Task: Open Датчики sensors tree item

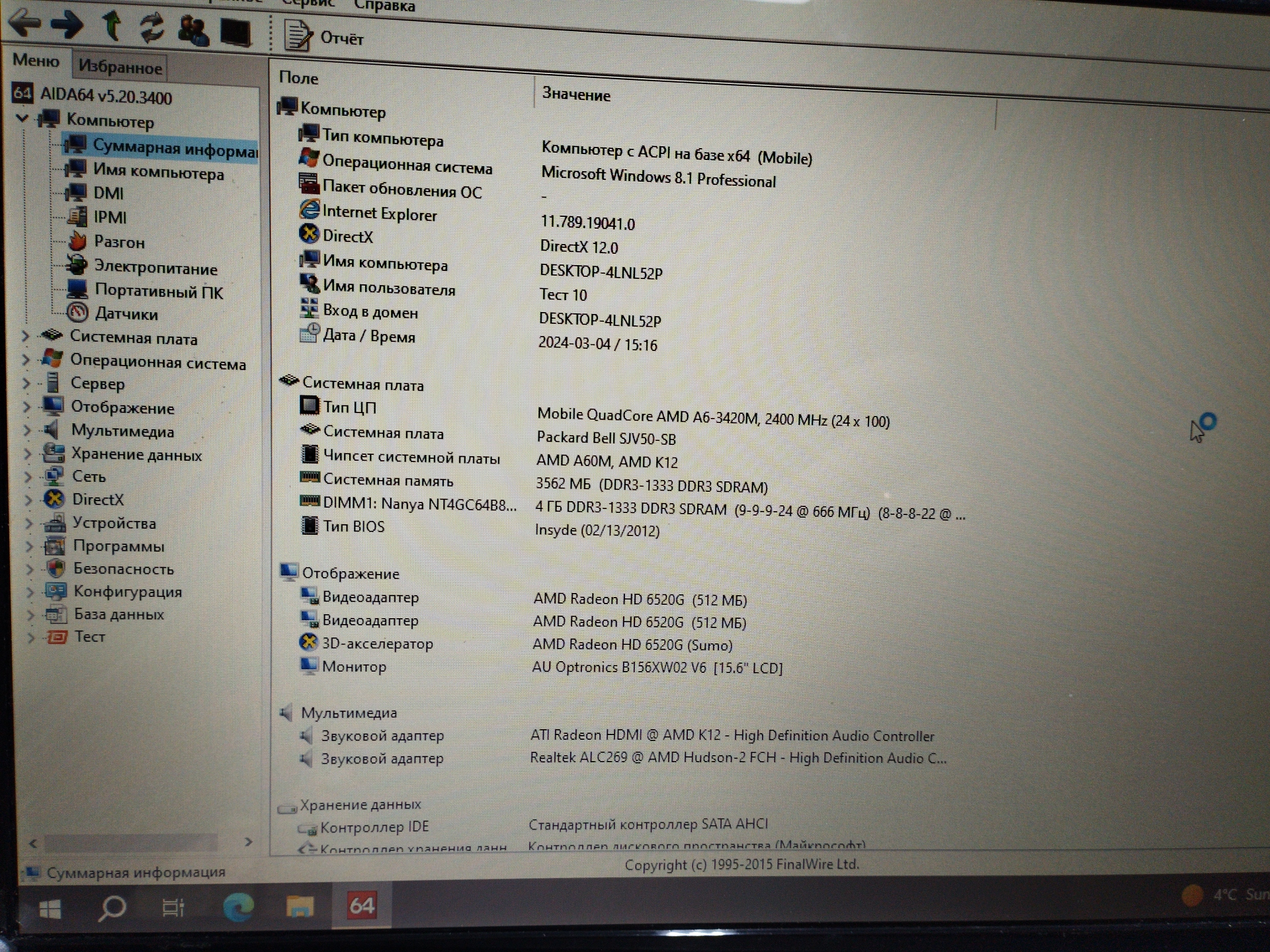Action: (x=112, y=313)
